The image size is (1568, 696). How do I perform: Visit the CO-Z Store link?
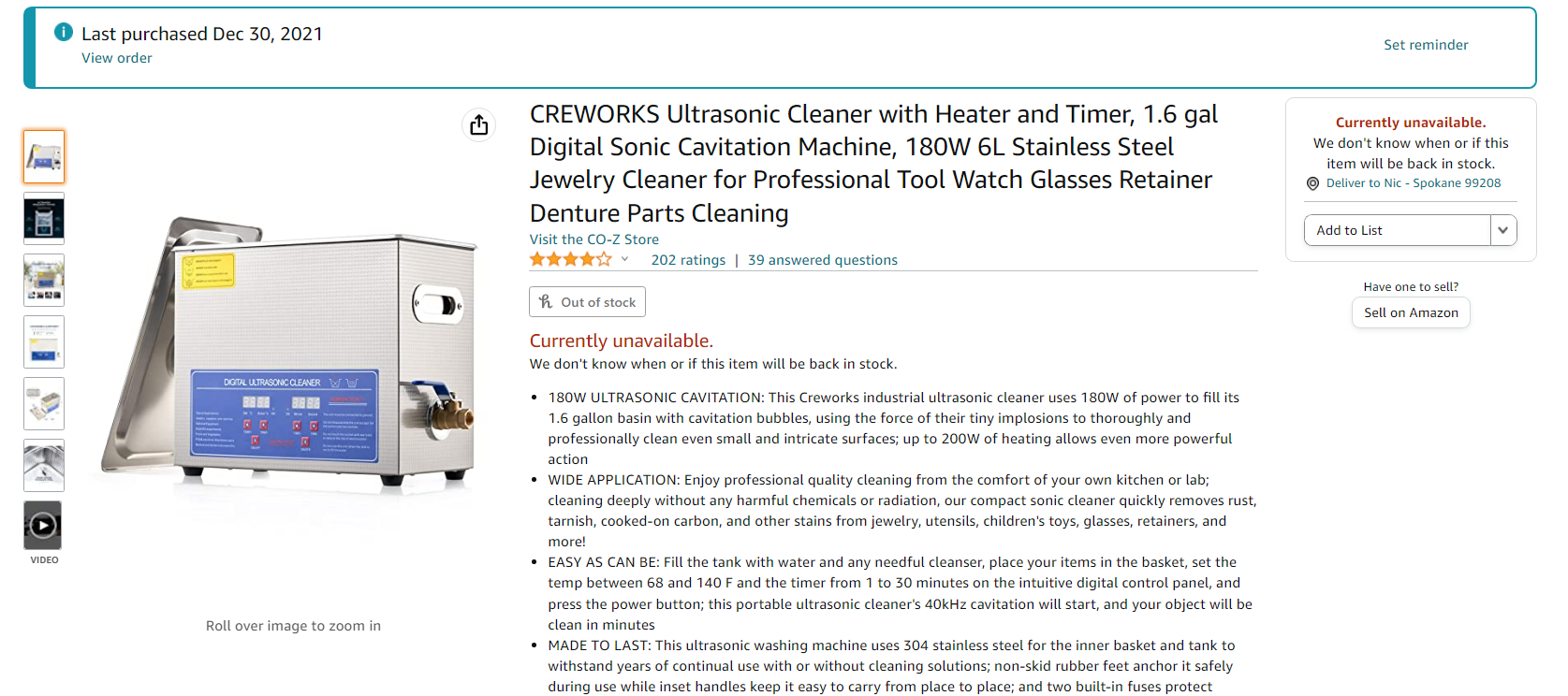[x=594, y=239]
